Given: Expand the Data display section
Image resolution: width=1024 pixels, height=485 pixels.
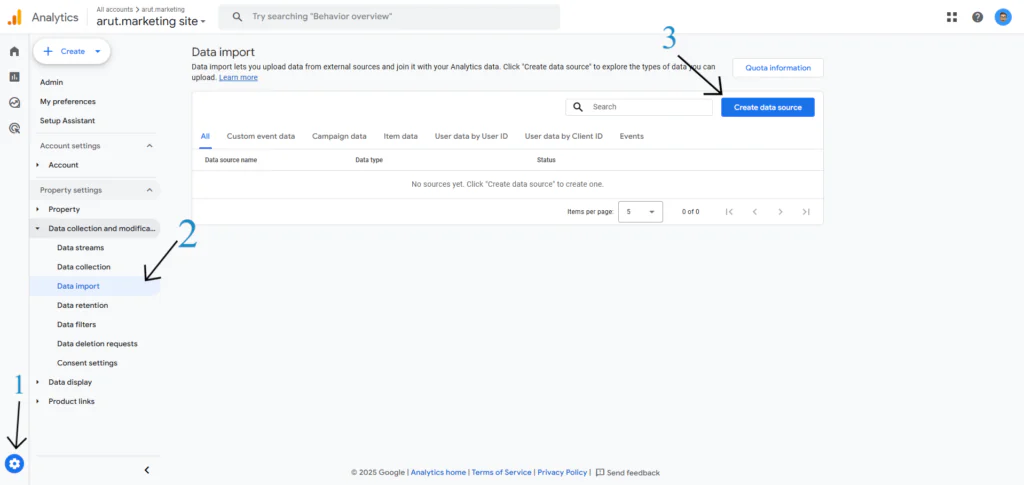Looking at the screenshot, I should coord(70,382).
